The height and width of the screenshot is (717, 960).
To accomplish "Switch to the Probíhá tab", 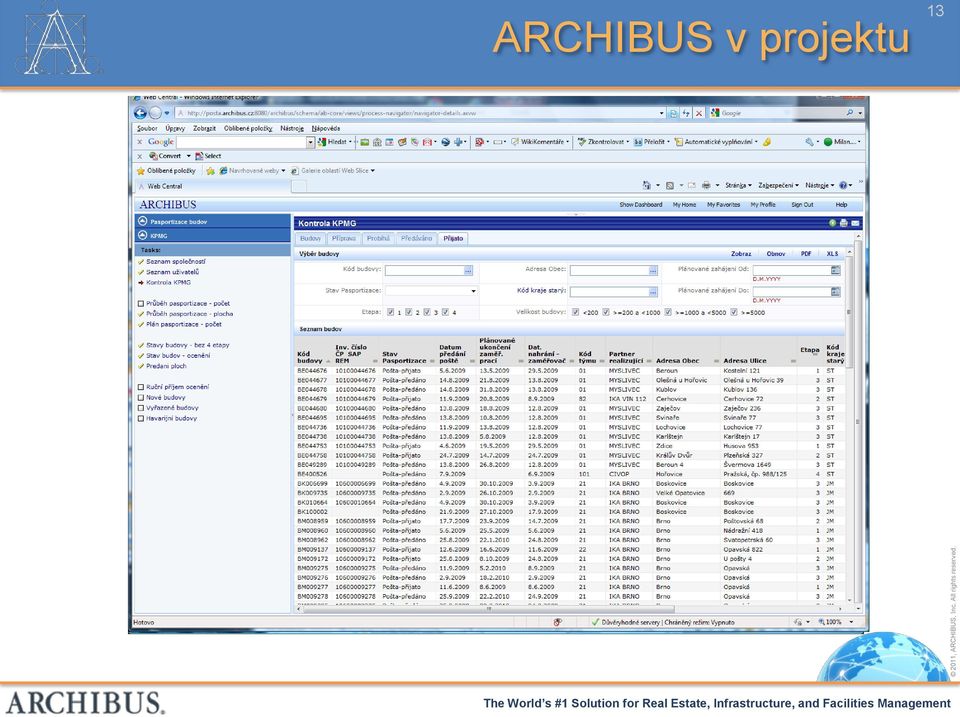I will point(378,238).
